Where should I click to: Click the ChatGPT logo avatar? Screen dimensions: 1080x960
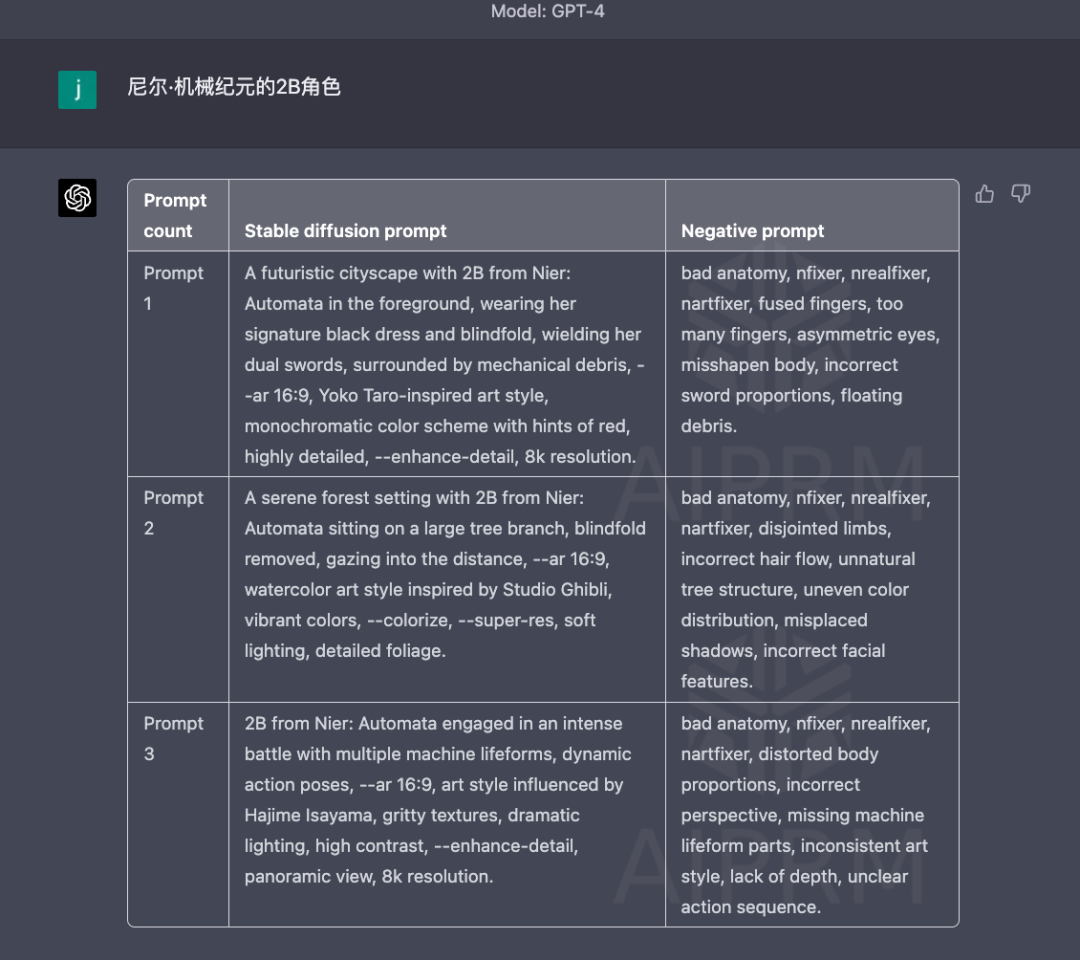coord(77,198)
